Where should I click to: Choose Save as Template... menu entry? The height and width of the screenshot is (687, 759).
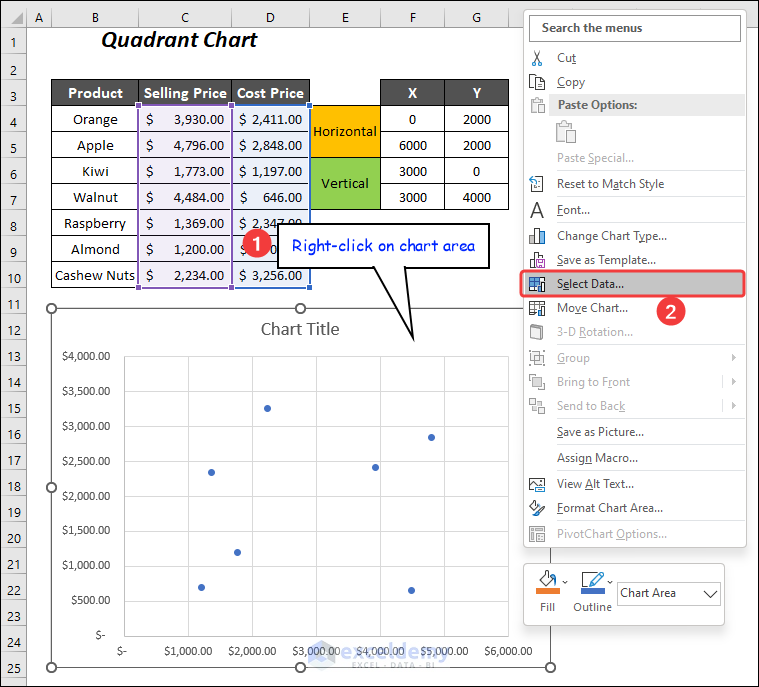[x=635, y=260]
